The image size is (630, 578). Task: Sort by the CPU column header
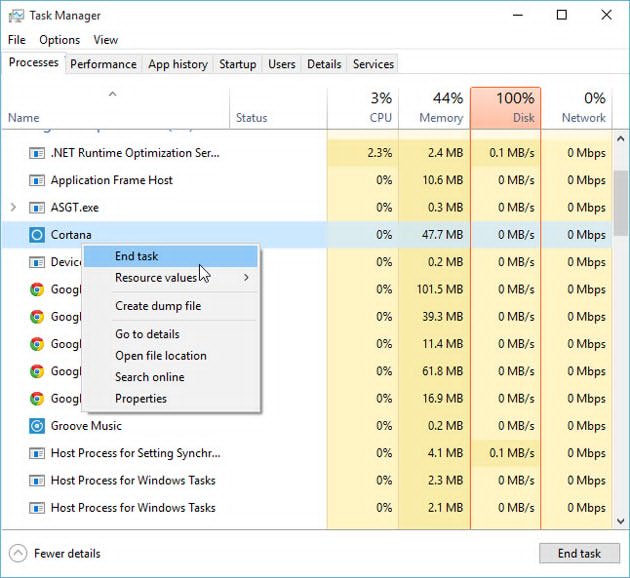pos(362,108)
